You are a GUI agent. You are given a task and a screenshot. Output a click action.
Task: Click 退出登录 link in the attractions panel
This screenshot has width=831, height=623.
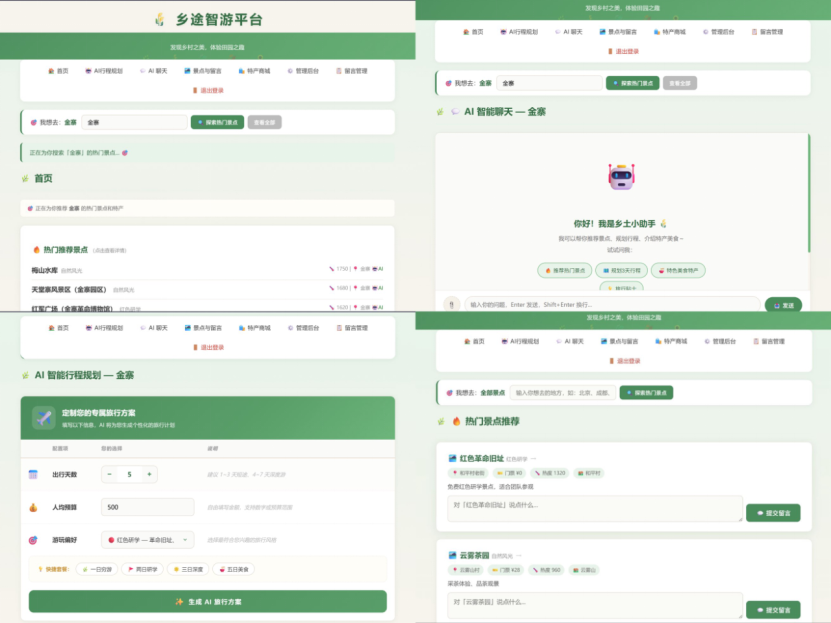point(624,361)
